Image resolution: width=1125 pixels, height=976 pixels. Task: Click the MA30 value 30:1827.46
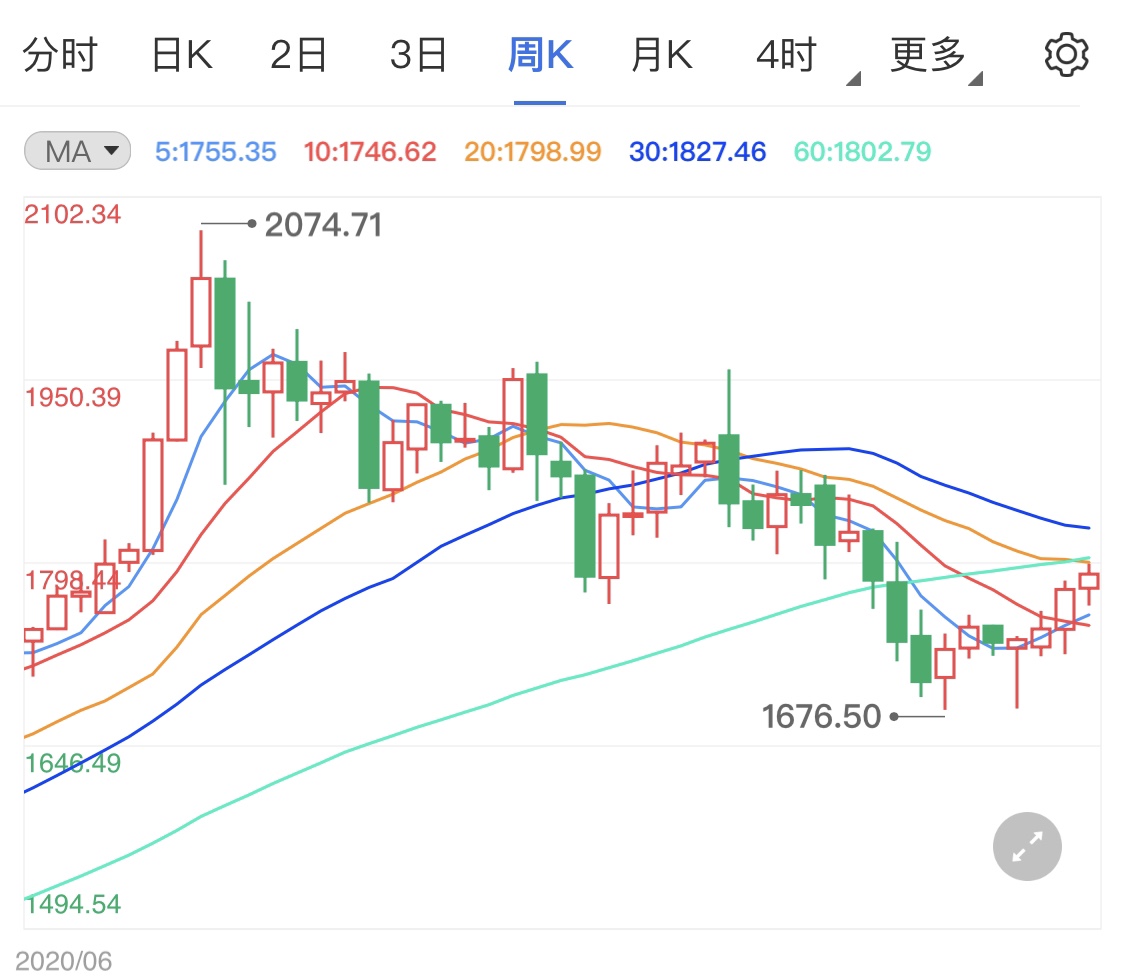pos(697,152)
